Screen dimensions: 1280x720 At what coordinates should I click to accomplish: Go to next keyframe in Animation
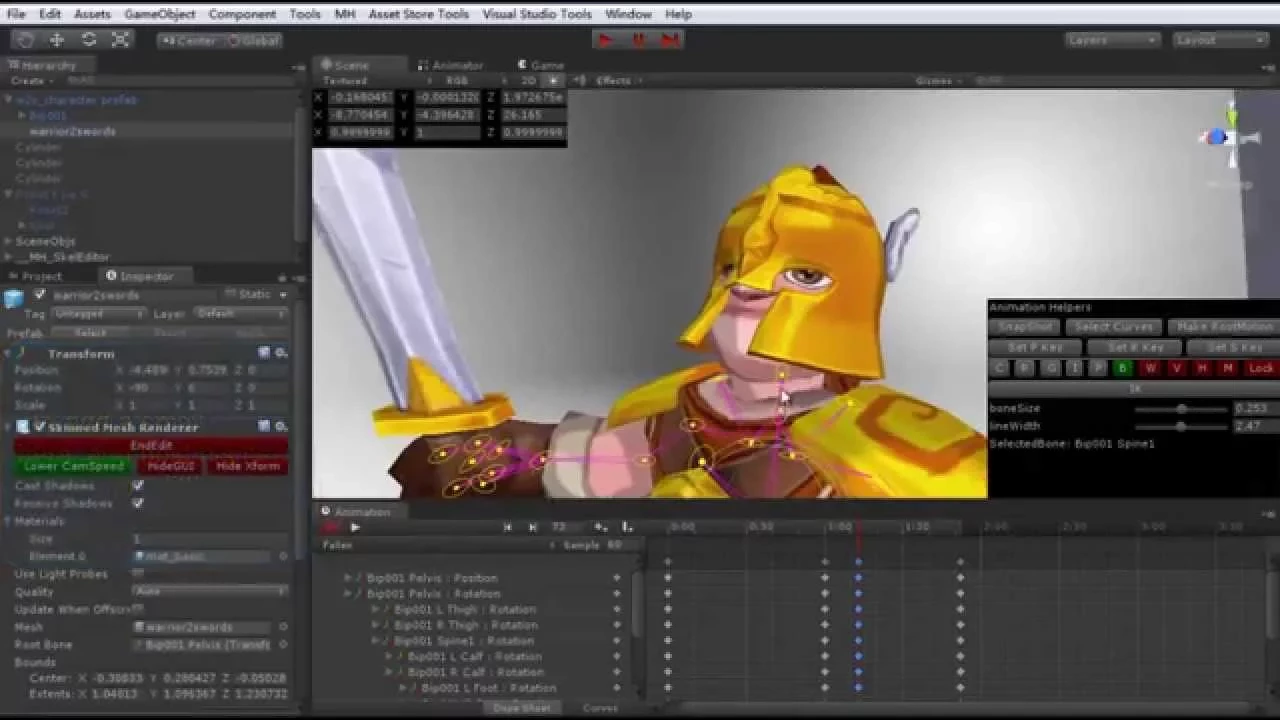tap(532, 527)
